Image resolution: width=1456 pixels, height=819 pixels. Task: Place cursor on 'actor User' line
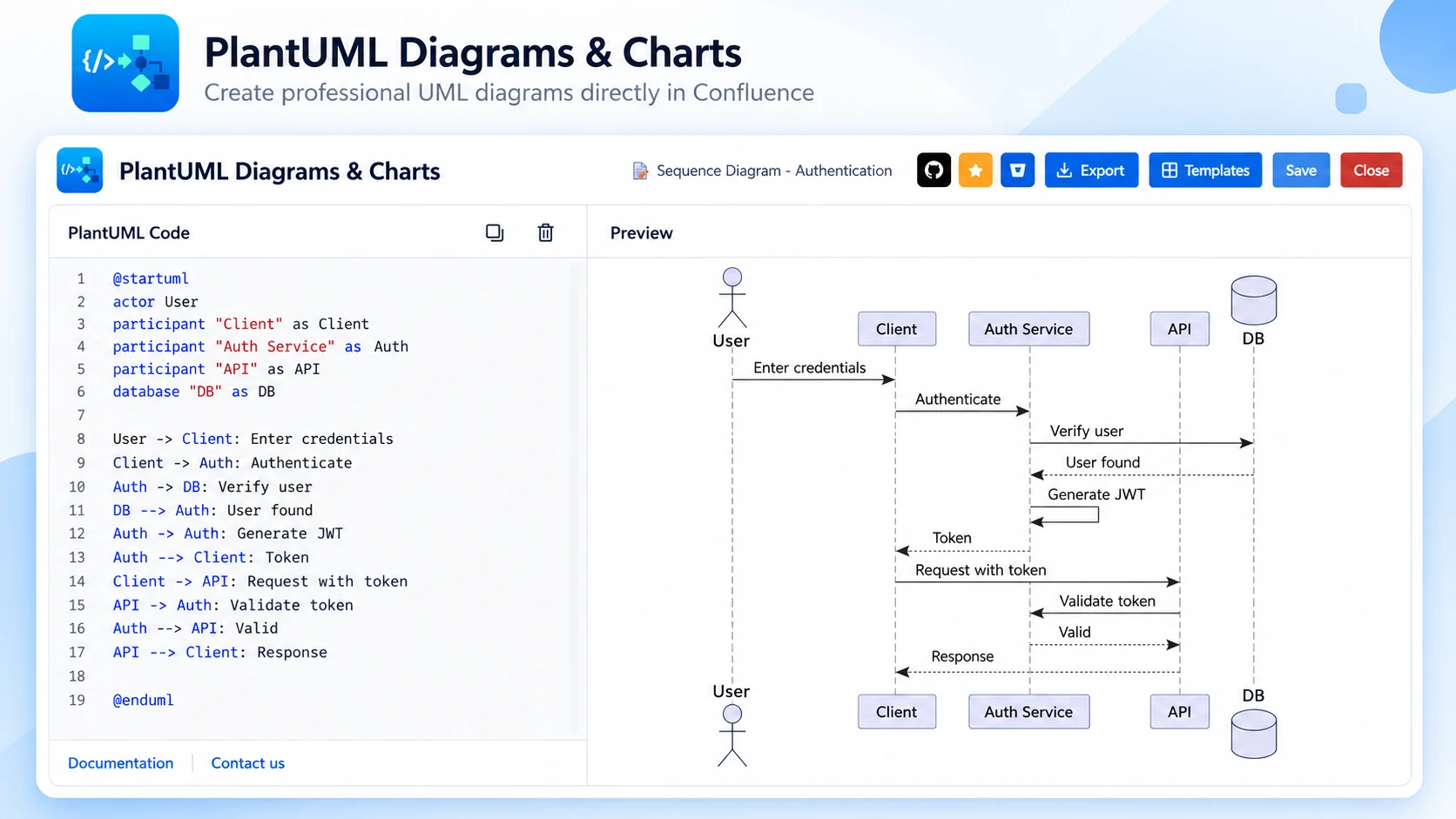tap(155, 302)
